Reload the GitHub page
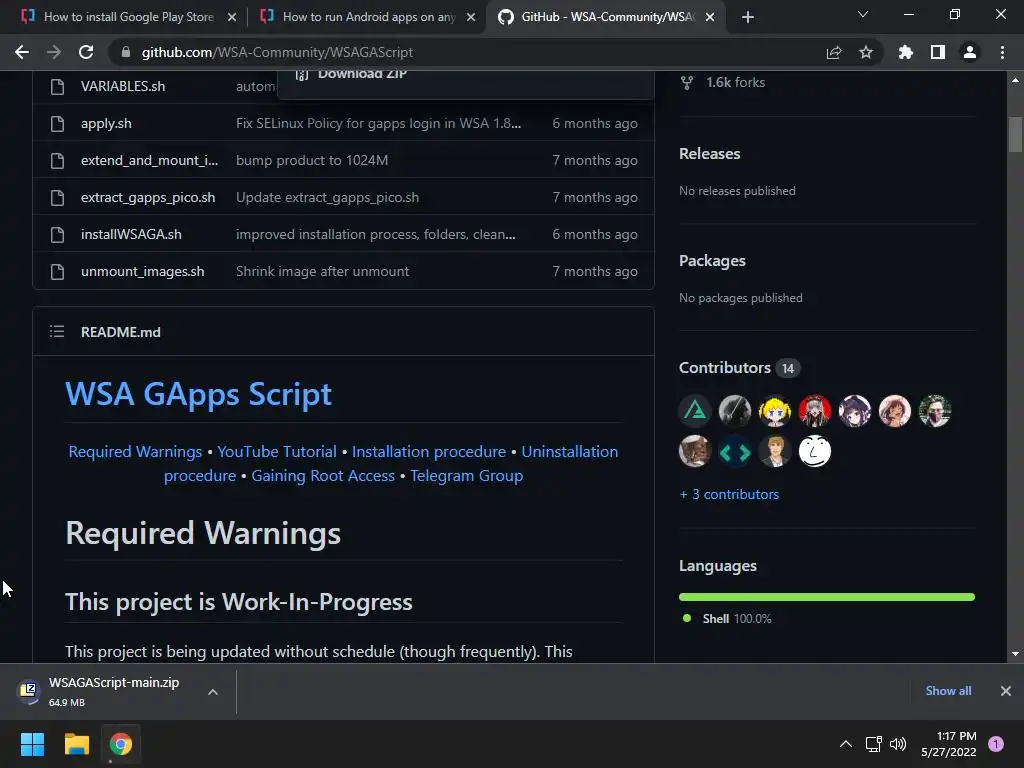Viewport: 1024px width, 768px height. click(86, 52)
